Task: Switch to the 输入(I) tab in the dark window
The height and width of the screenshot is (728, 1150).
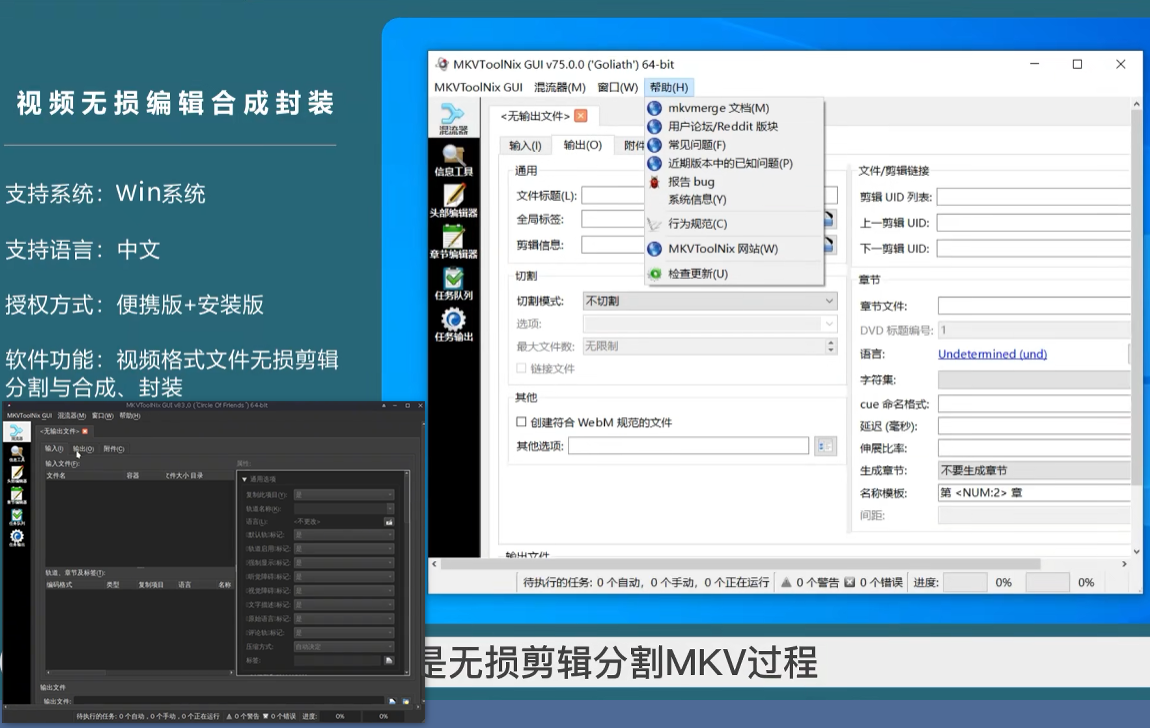Action: pos(54,449)
